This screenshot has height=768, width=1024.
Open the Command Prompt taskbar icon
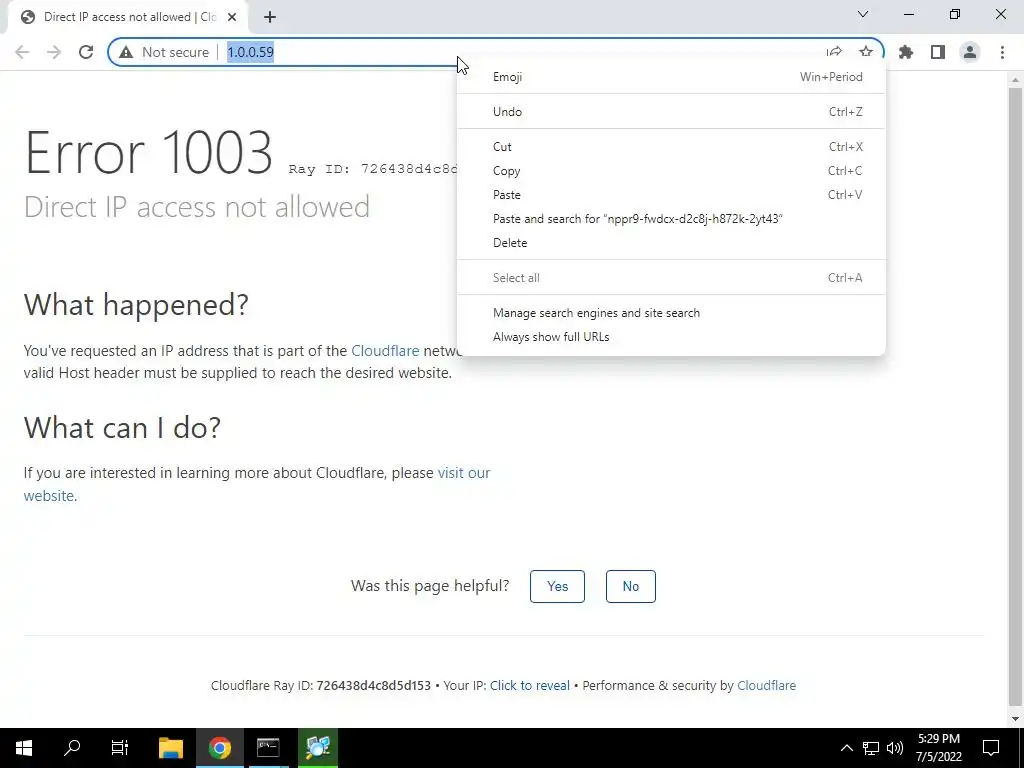(268, 748)
